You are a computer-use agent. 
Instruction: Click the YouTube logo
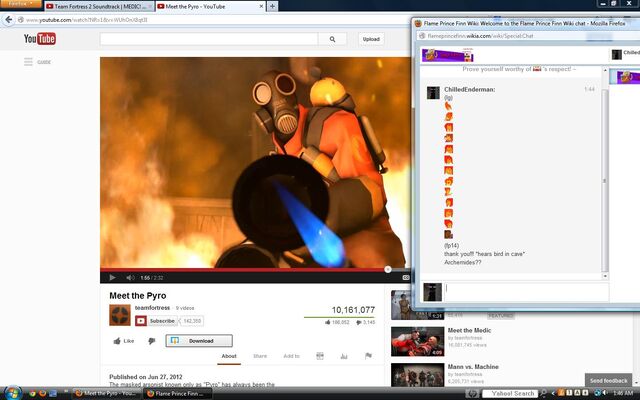(x=40, y=39)
